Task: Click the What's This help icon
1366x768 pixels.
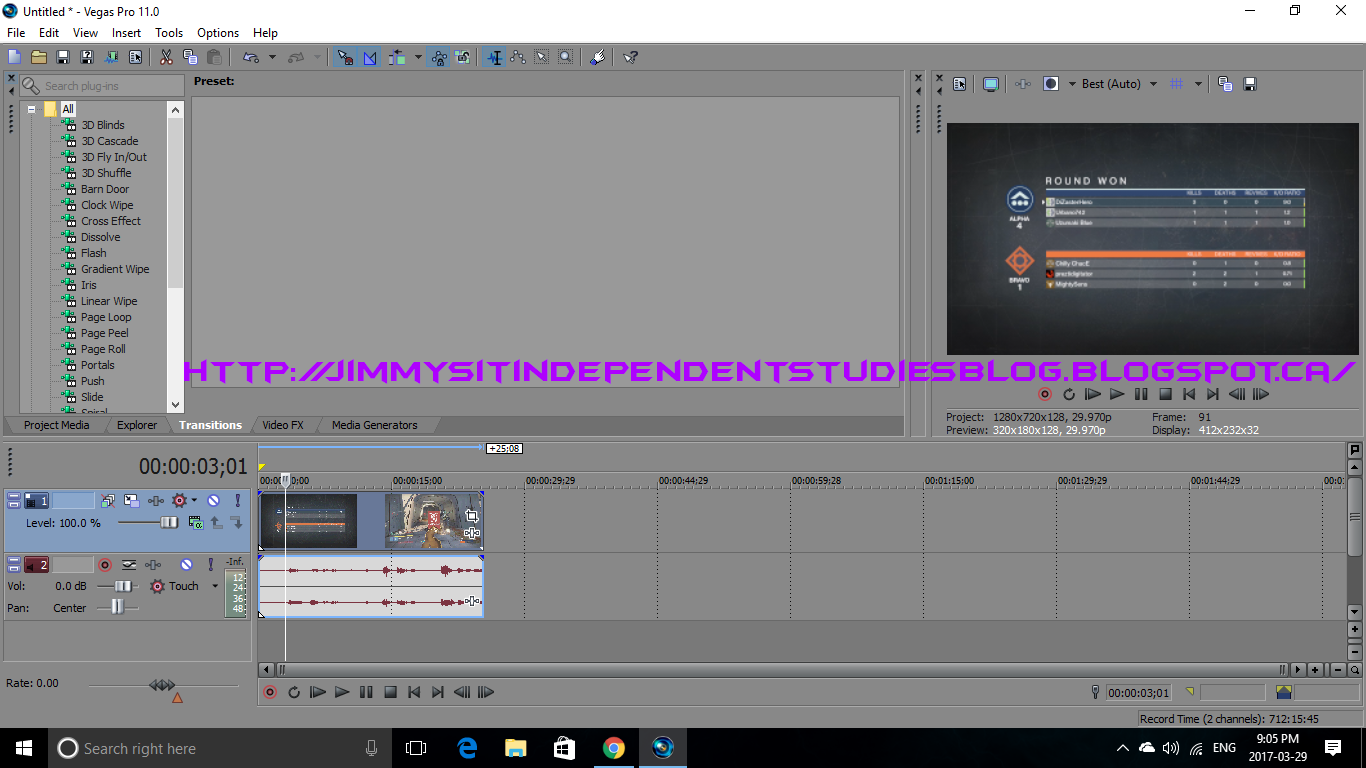Action: 630,57
